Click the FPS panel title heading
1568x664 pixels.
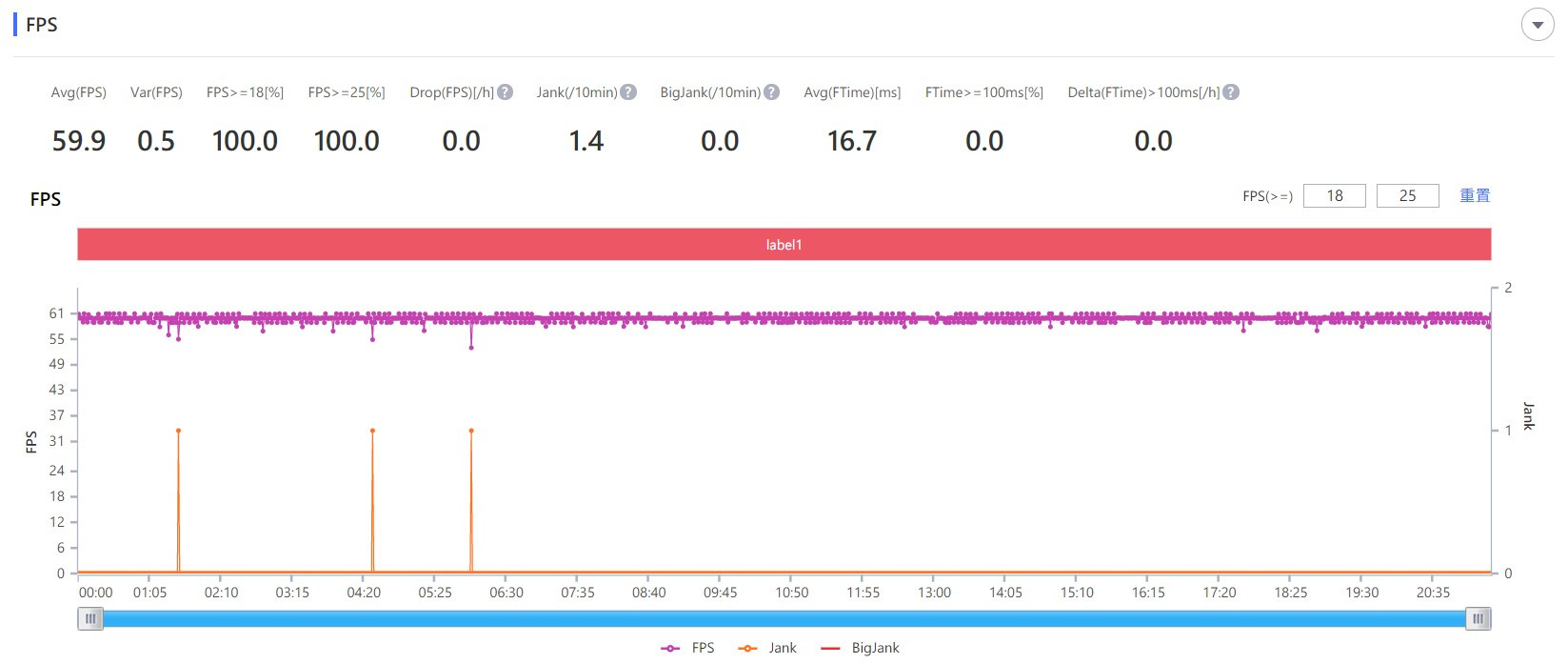click(42, 25)
